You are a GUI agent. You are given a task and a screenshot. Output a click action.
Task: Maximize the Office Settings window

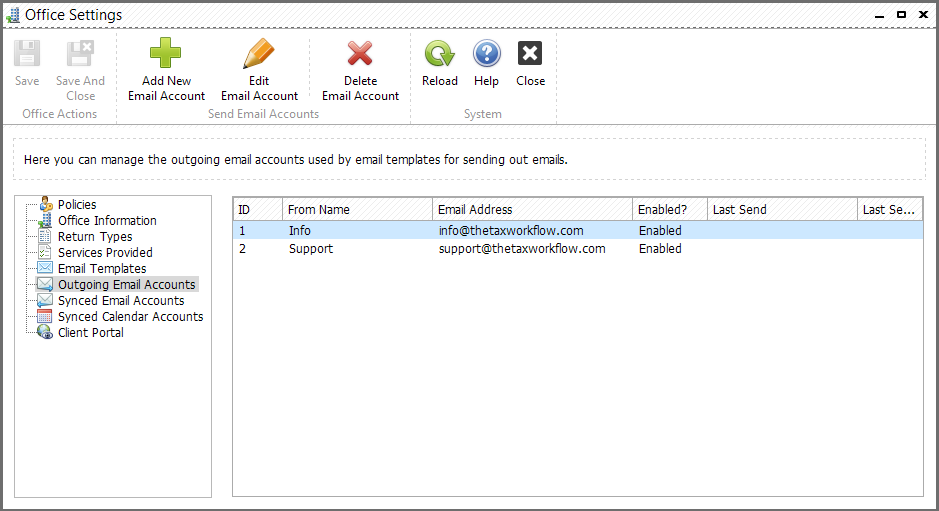901,14
